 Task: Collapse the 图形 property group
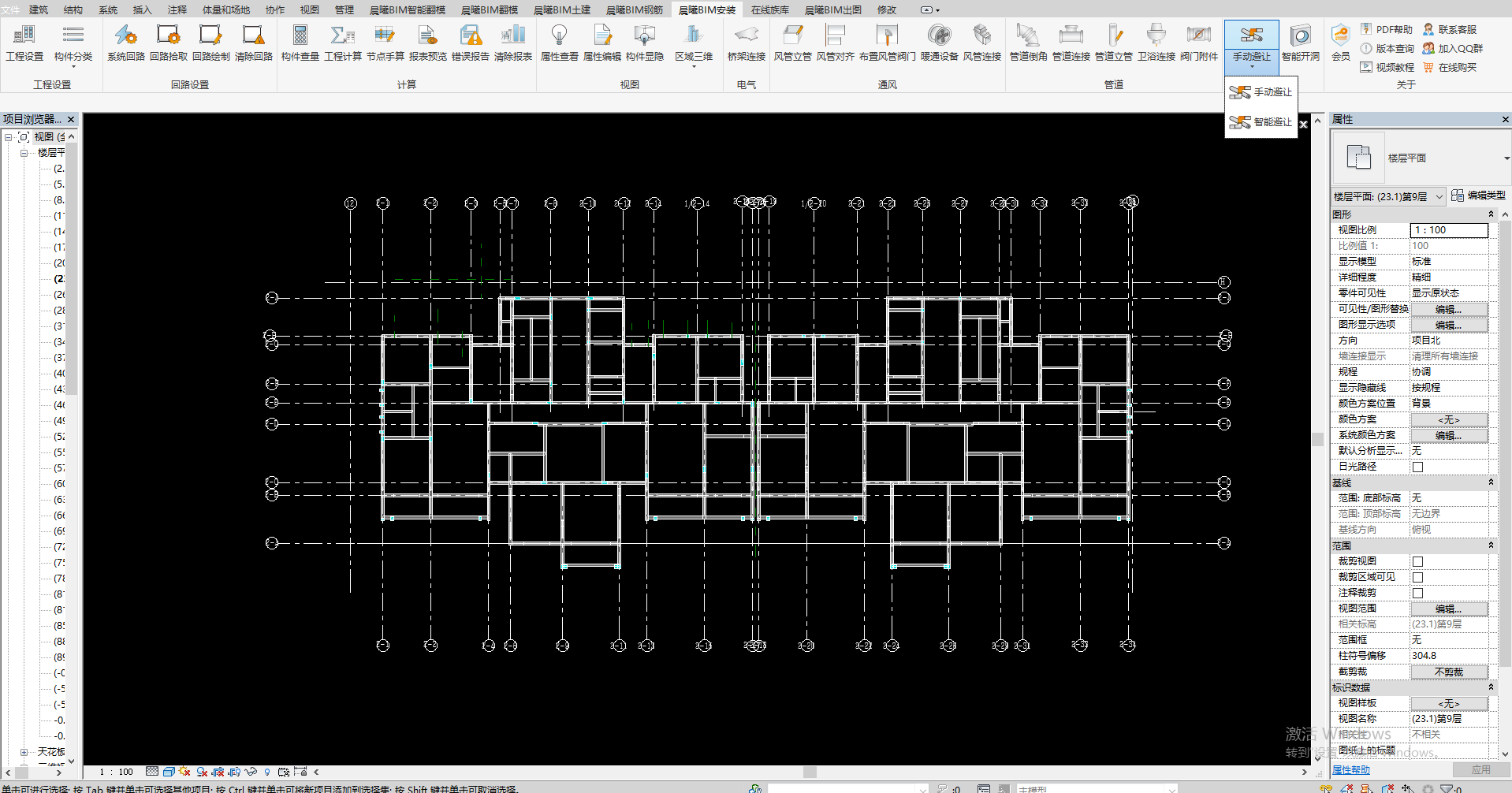click(1491, 214)
